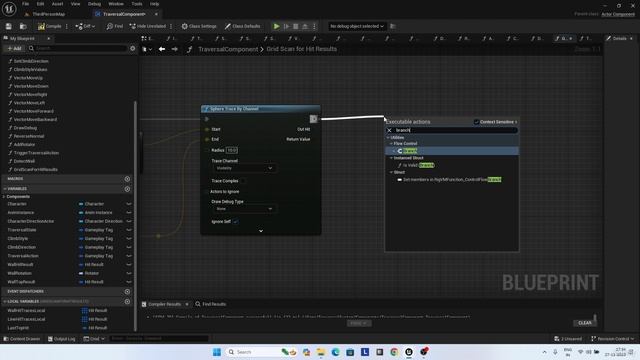Screen dimensions: 640x360
Task: Click TraversalComponent in the breadcrumb
Action: (x=228, y=49)
